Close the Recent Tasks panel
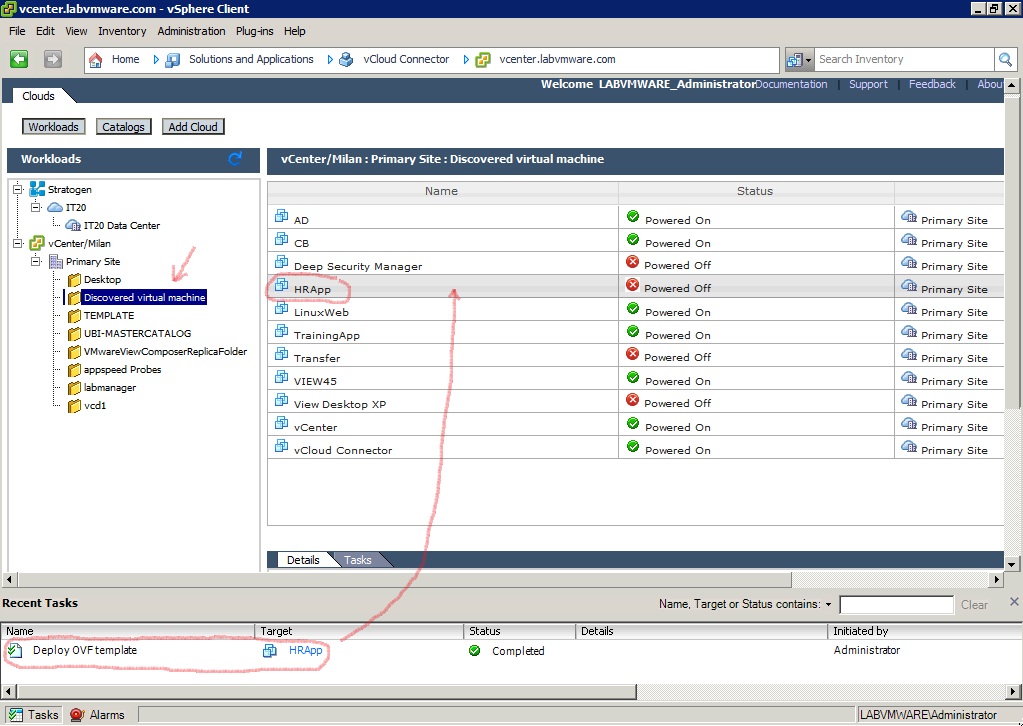This screenshot has width=1023, height=726. click(1014, 601)
